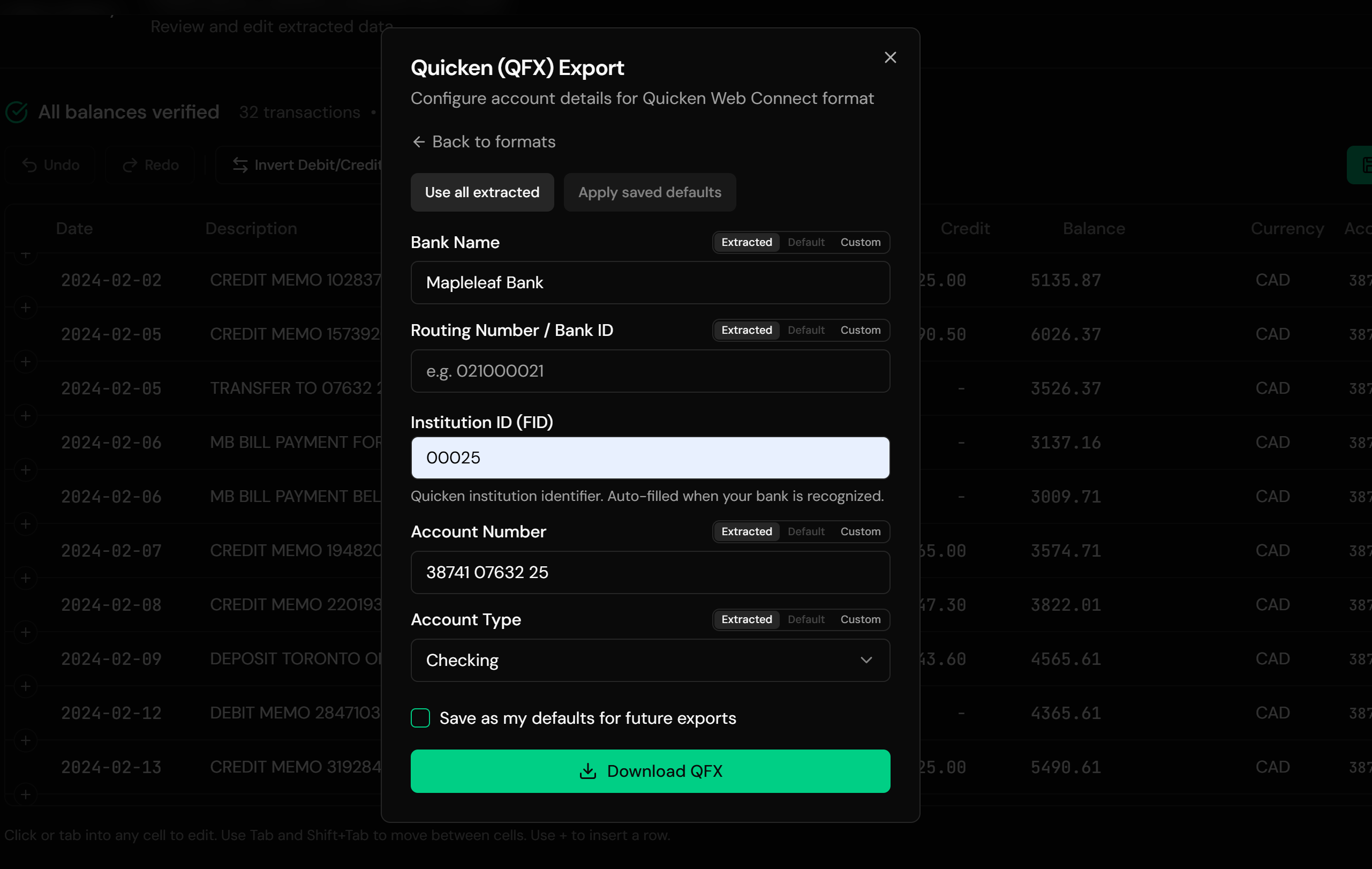
Task: Click the Balance column header
Action: tap(1094, 229)
